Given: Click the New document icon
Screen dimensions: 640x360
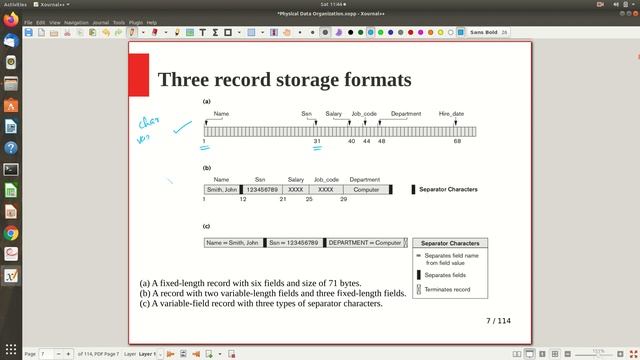Looking at the screenshot, I should point(41,33).
